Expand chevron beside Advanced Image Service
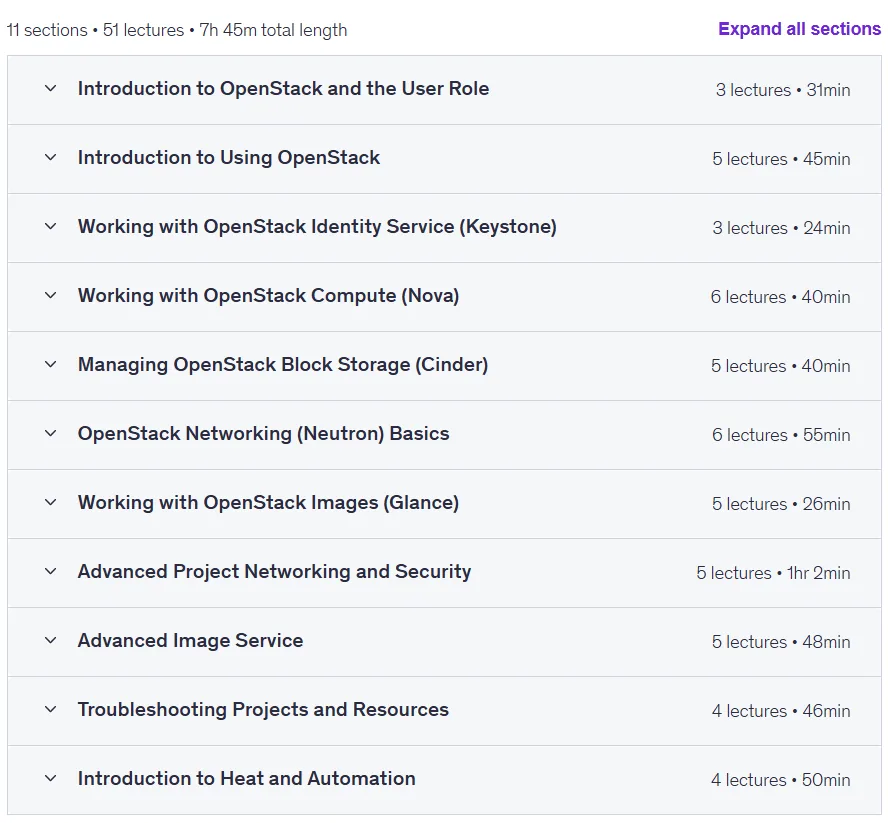Screen dimensions: 888x823 pos(50,641)
